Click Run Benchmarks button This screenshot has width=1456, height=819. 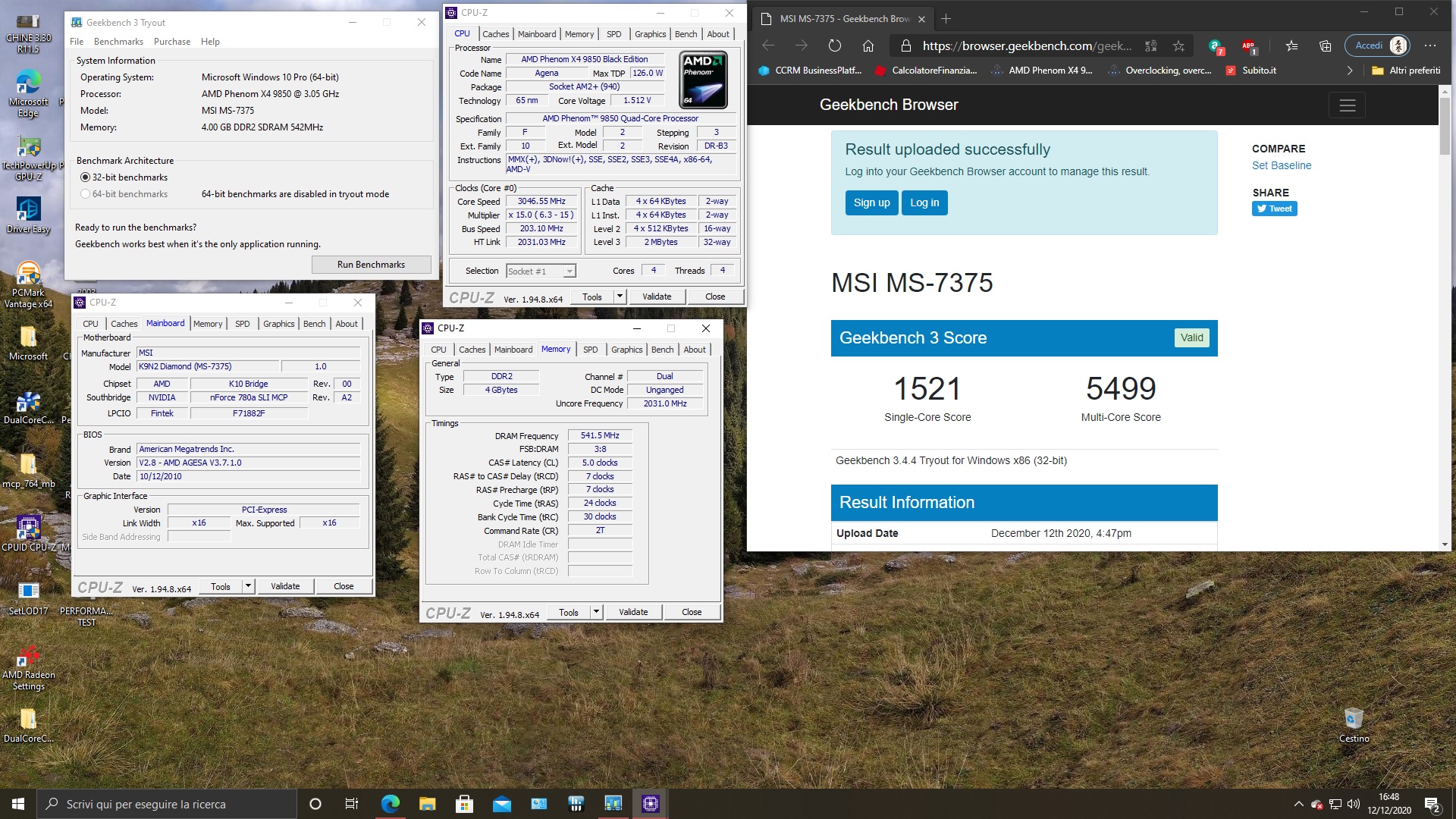coord(371,265)
